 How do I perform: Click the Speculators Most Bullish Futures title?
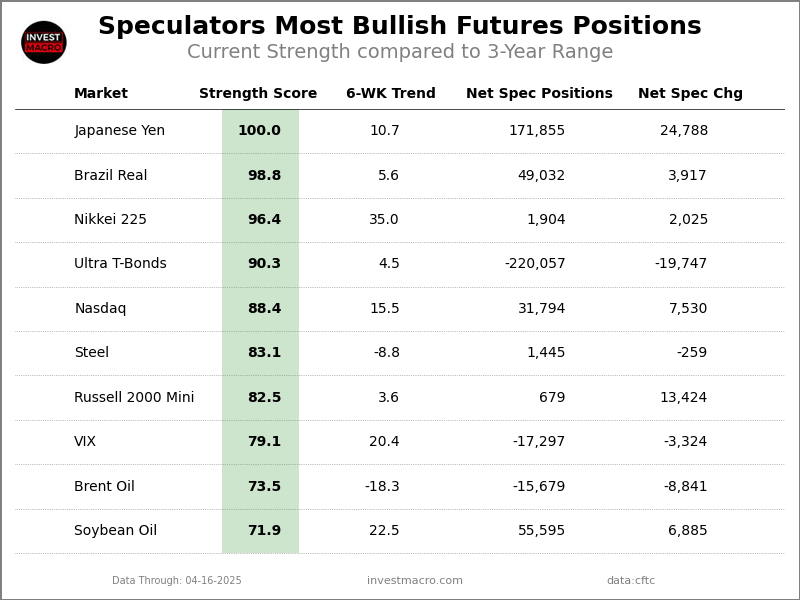tap(400, 27)
